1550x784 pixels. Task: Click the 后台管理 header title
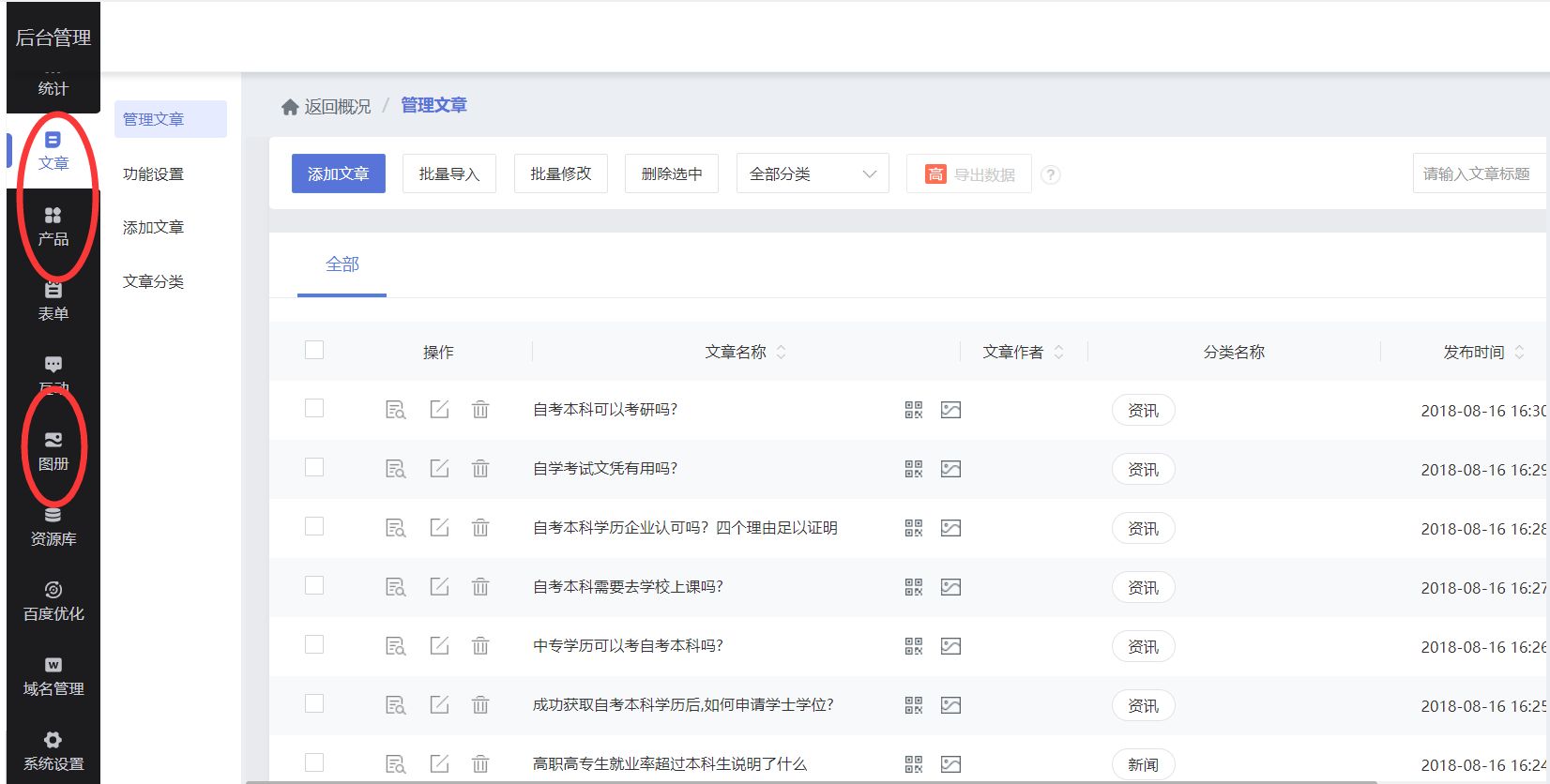click(53, 38)
